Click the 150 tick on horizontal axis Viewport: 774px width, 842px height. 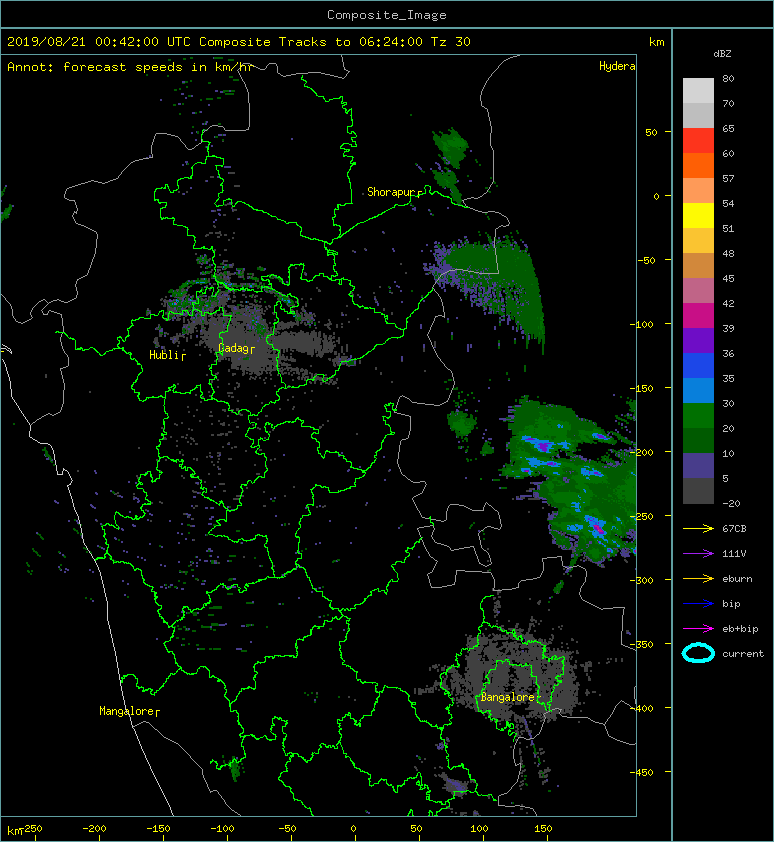click(543, 829)
